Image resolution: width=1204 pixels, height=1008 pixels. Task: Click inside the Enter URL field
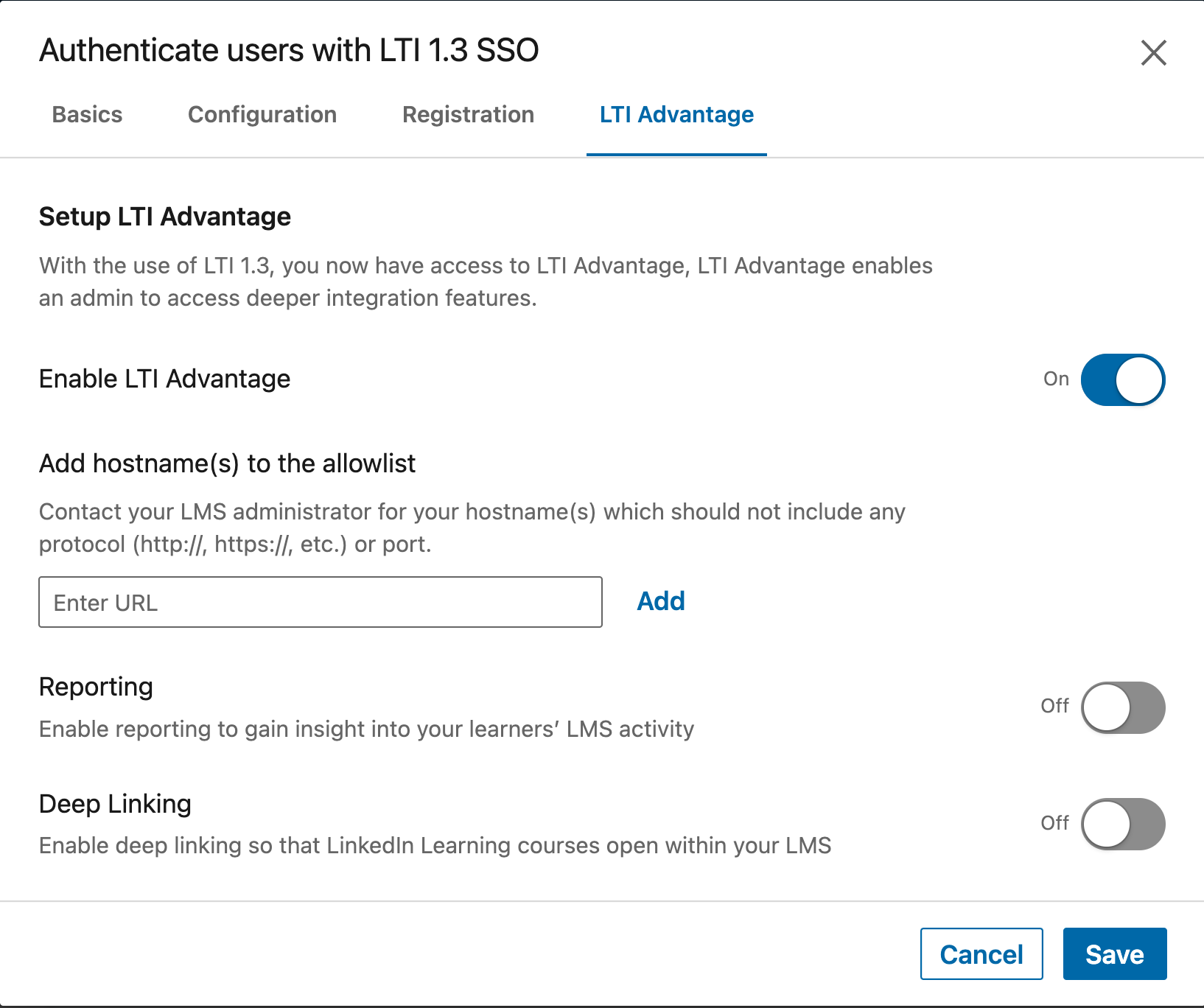[x=320, y=602]
